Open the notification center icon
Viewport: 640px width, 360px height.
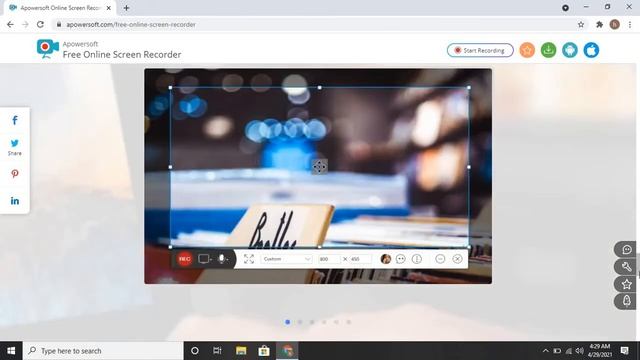624,351
